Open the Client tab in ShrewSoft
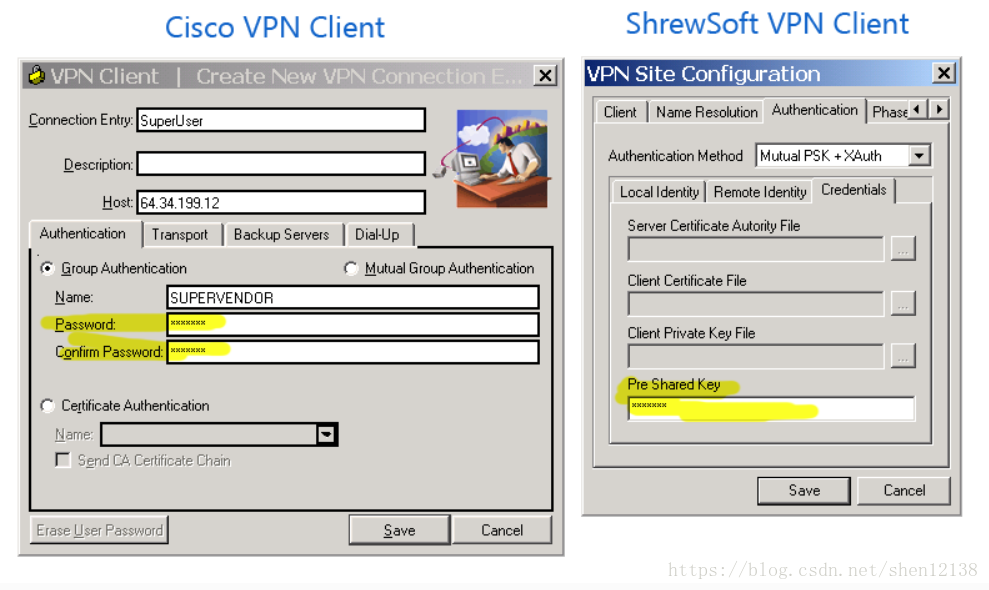The height and width of the screenshot is (590, 989). 620,112
